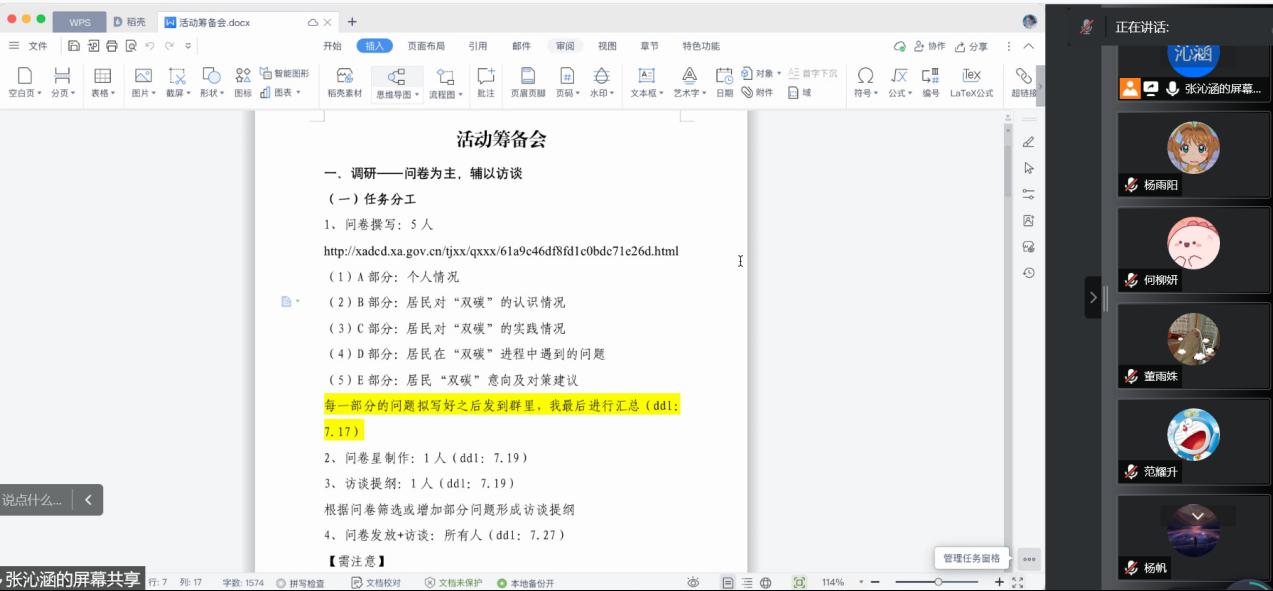Open the 形状 shapes dropdown

[211, 93]
